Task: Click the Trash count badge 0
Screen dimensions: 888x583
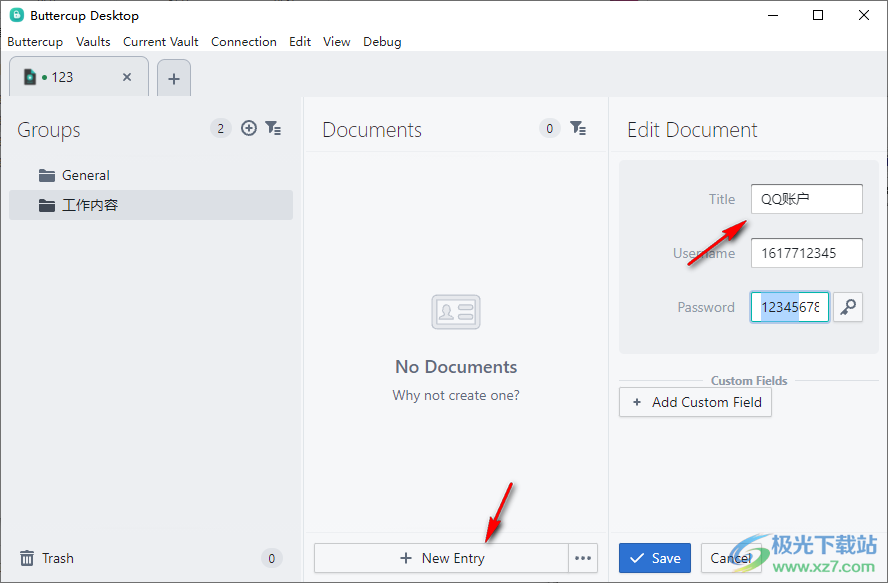Action: pos(271,559)
